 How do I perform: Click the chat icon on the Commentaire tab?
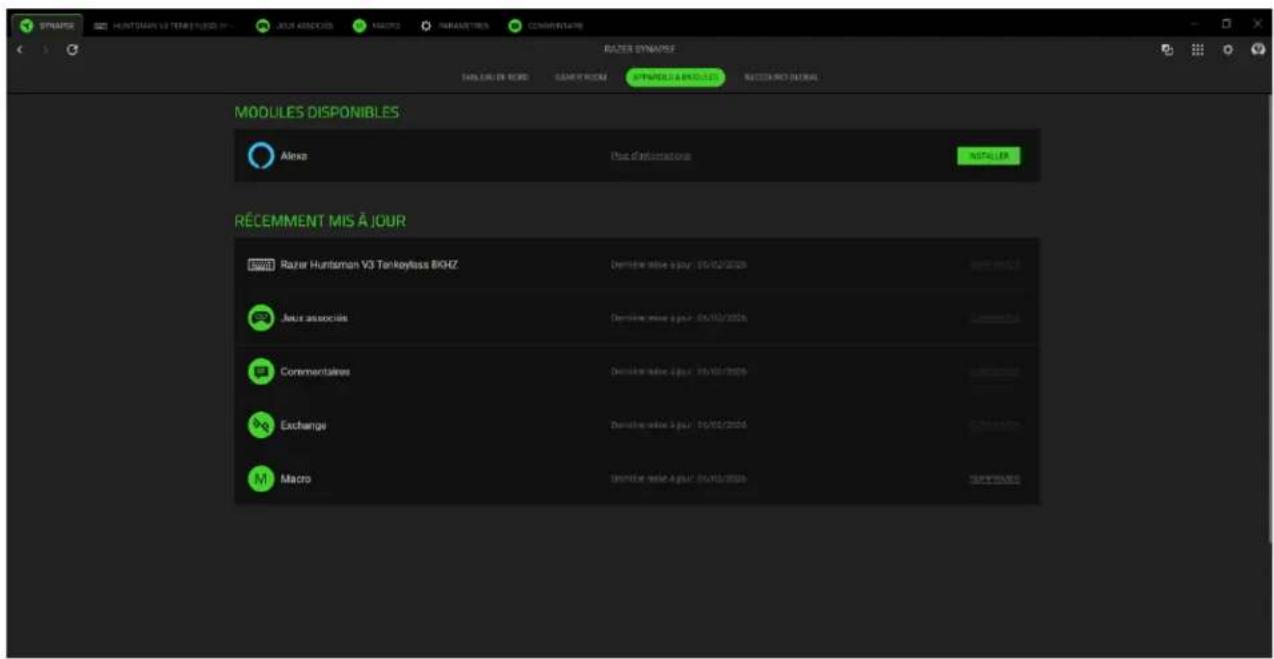(x=515, y=25)
